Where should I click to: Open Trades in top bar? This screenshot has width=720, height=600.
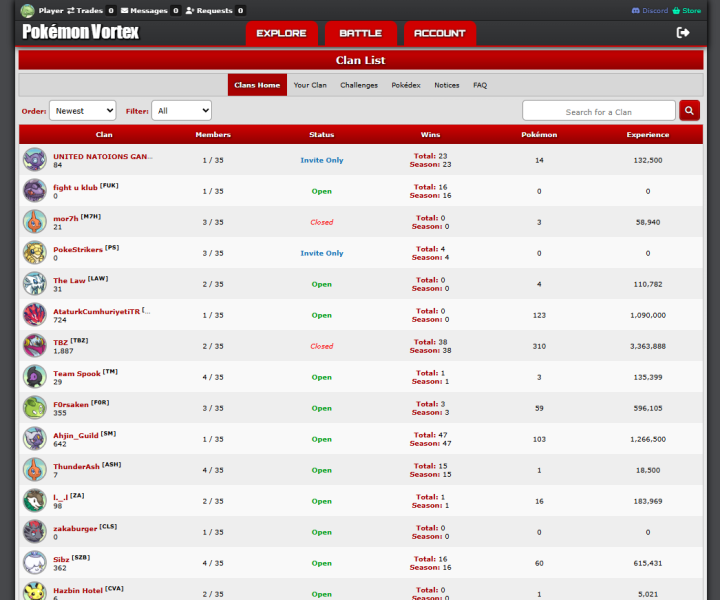[x=85, y=11]
